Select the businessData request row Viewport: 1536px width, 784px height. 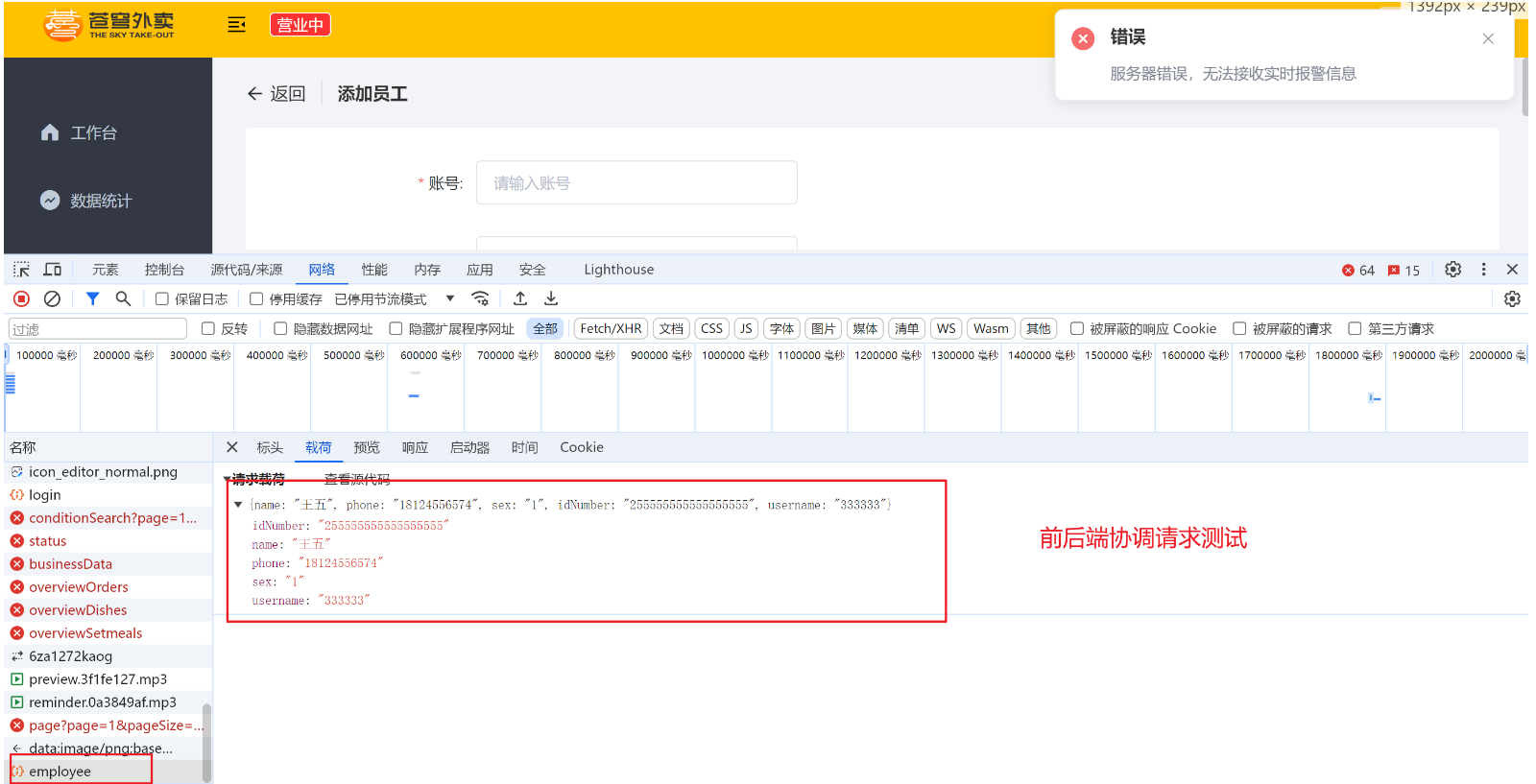(x=108, y=564)
